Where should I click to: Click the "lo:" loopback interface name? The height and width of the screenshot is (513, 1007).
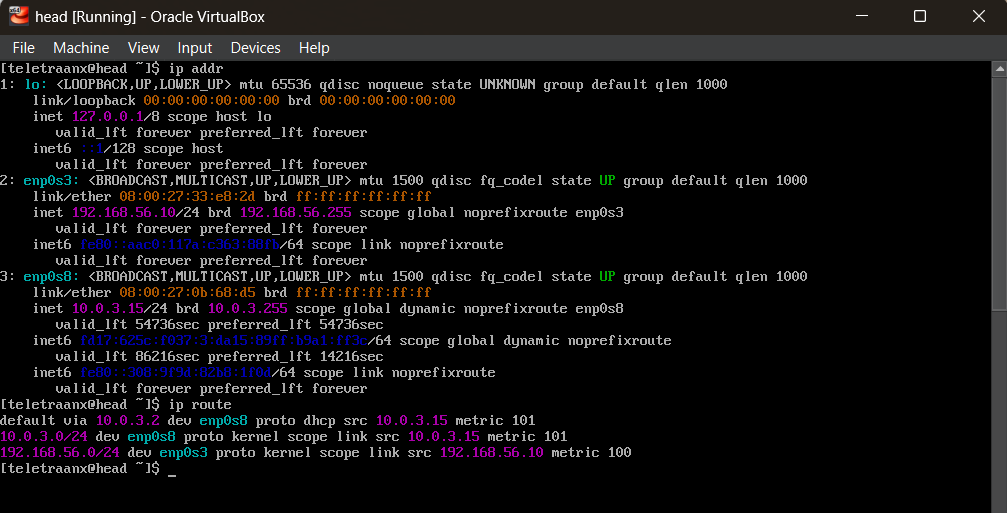coord(36,84)
